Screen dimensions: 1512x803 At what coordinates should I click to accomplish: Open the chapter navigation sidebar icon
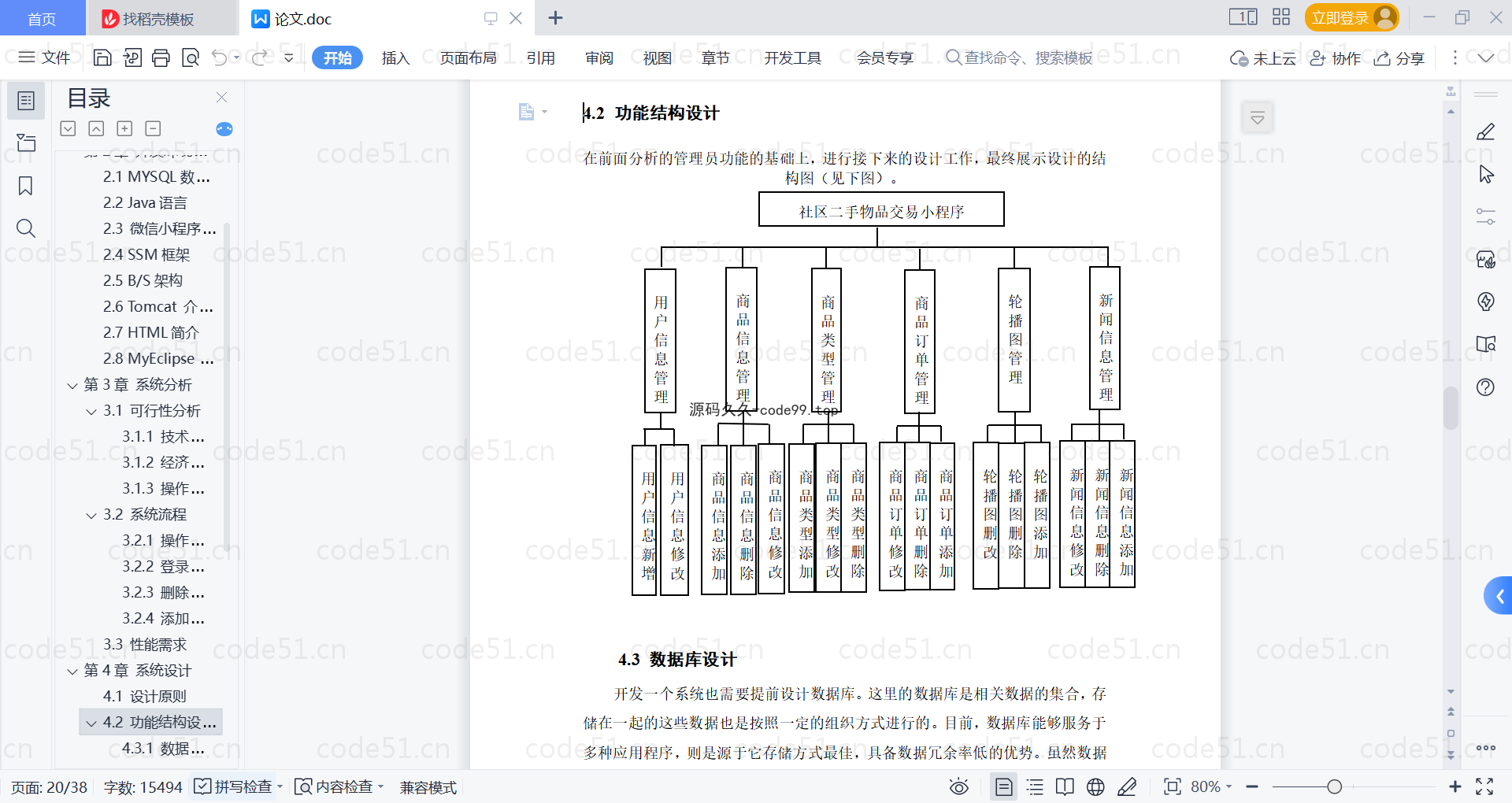pyautogui.click(x=26, y=142)
